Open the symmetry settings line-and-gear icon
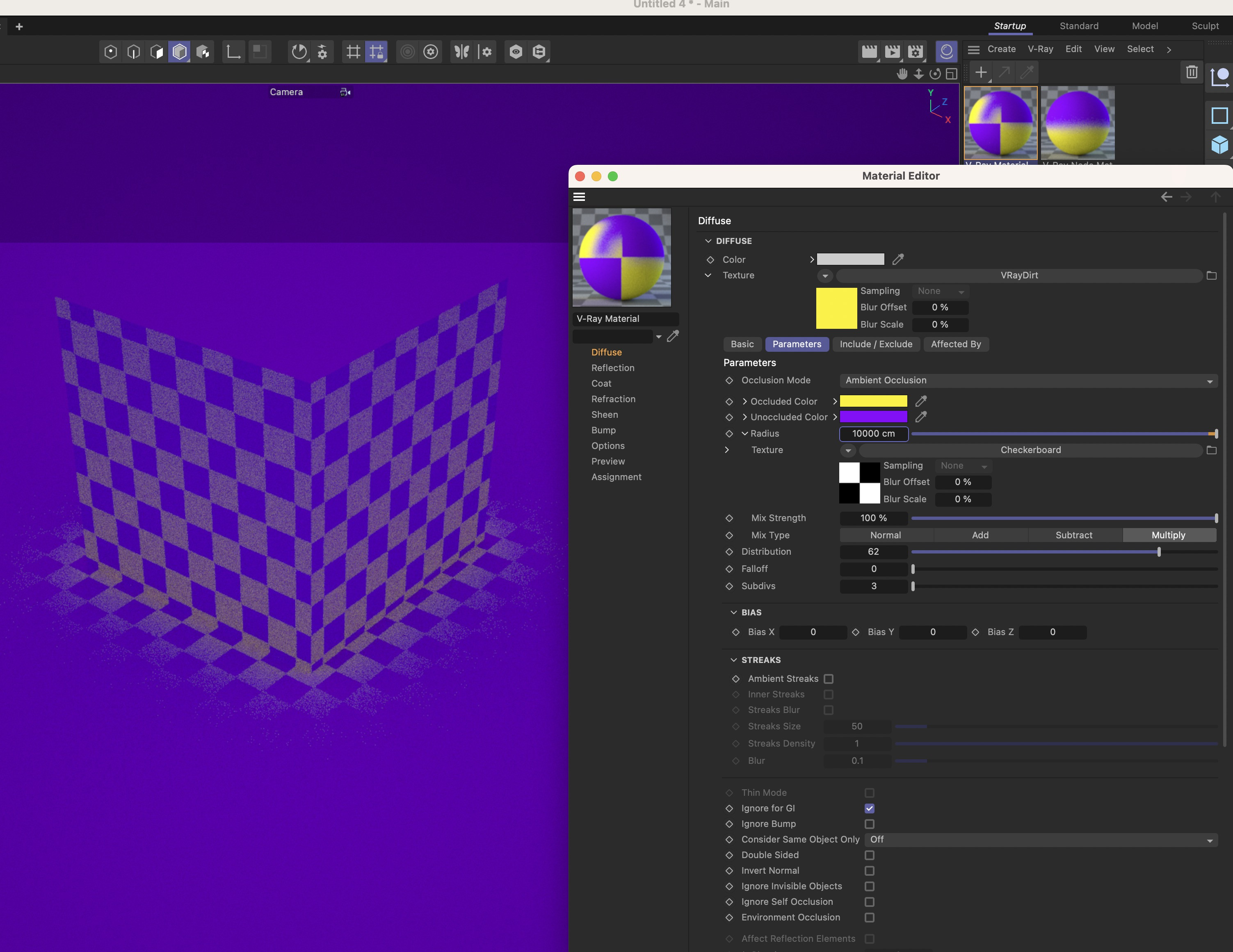The image size is (1233, 952). pos(485,52)
